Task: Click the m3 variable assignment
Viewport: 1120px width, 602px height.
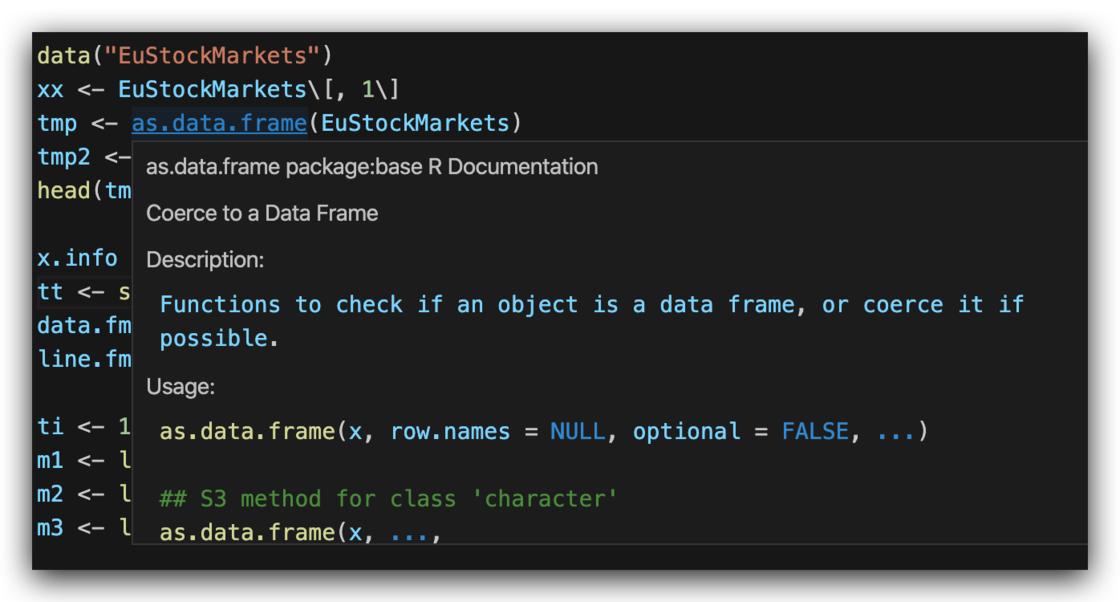Action: [x=50, y=527]
